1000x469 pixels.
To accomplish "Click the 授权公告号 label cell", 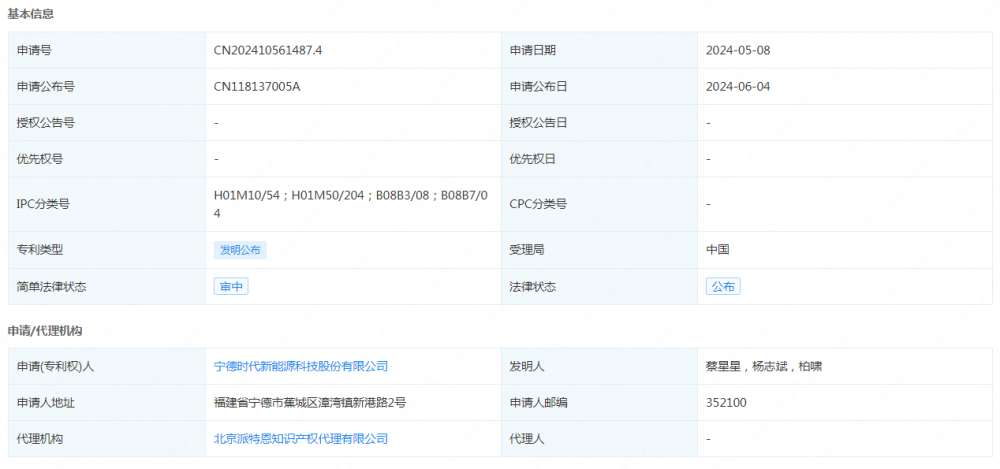I will point(107,123).
